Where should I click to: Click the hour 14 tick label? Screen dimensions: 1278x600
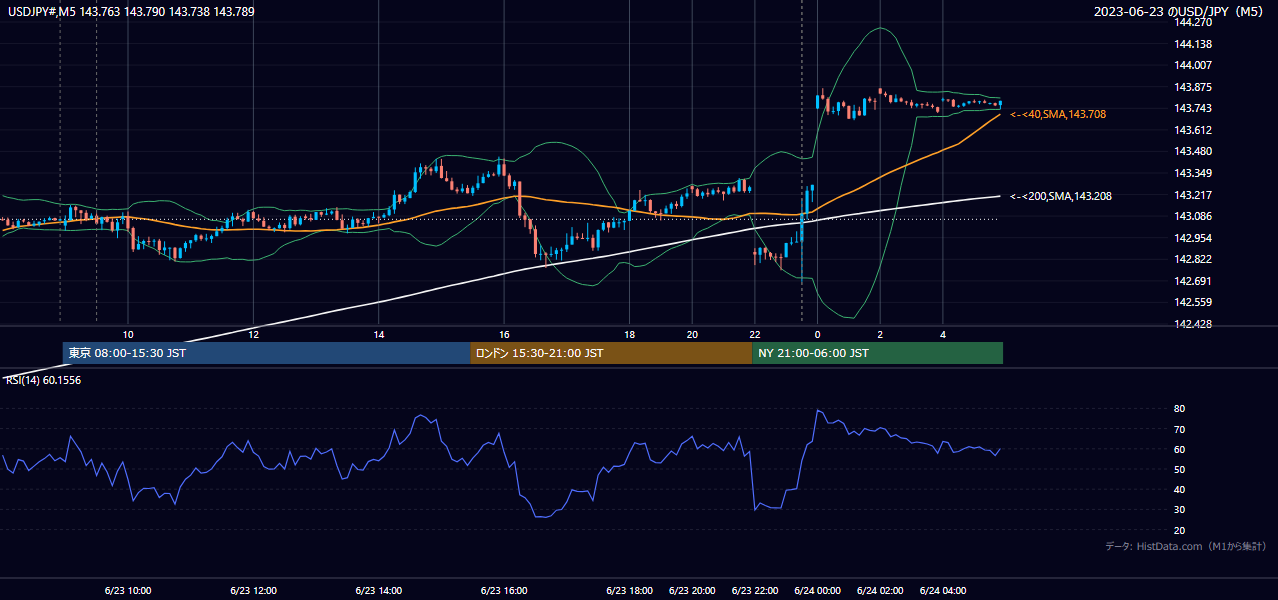pyautogui.click(x=379, y=334)
